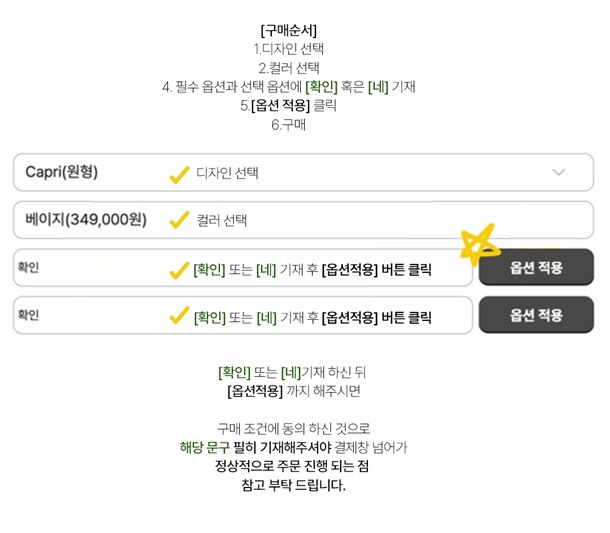610x533 pixels.
Task: Click step 2.컬러 선택 in the purchase order list
Action: pos(288,67)
